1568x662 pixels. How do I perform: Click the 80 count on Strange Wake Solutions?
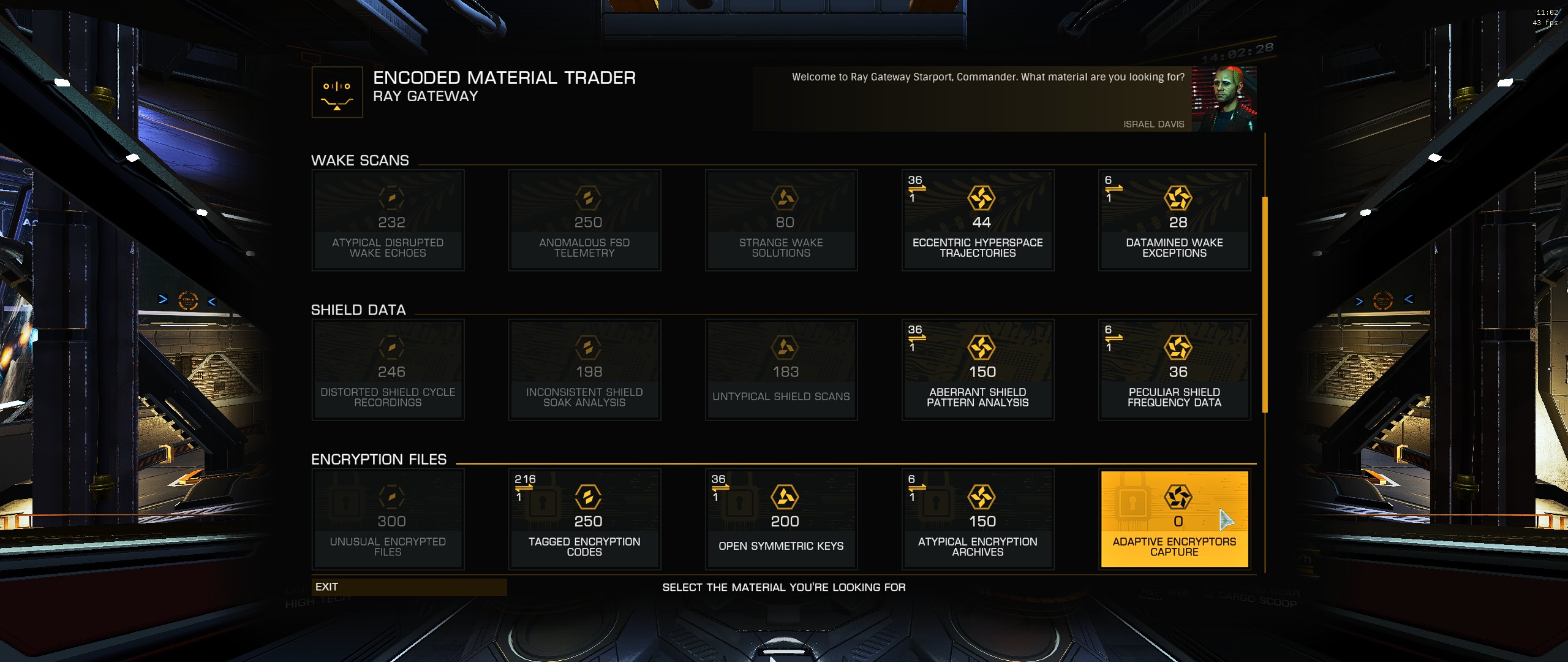[785, 223]
